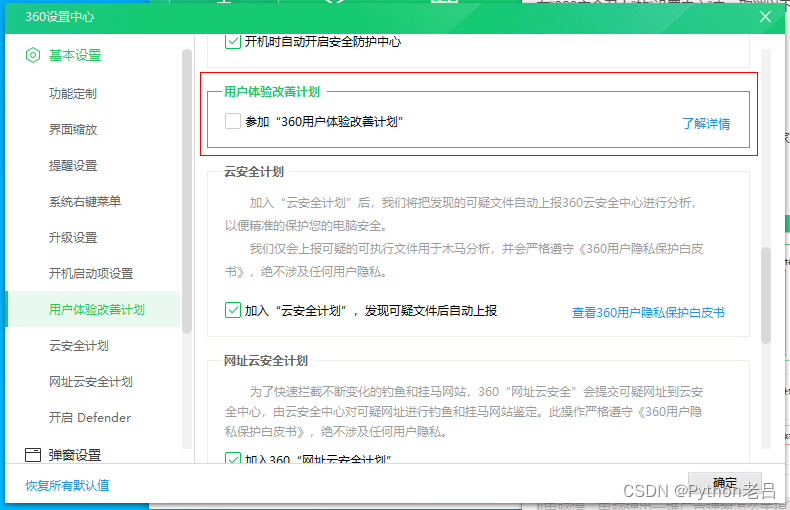Click the content pane scrollbar thumb

(766, 295)
